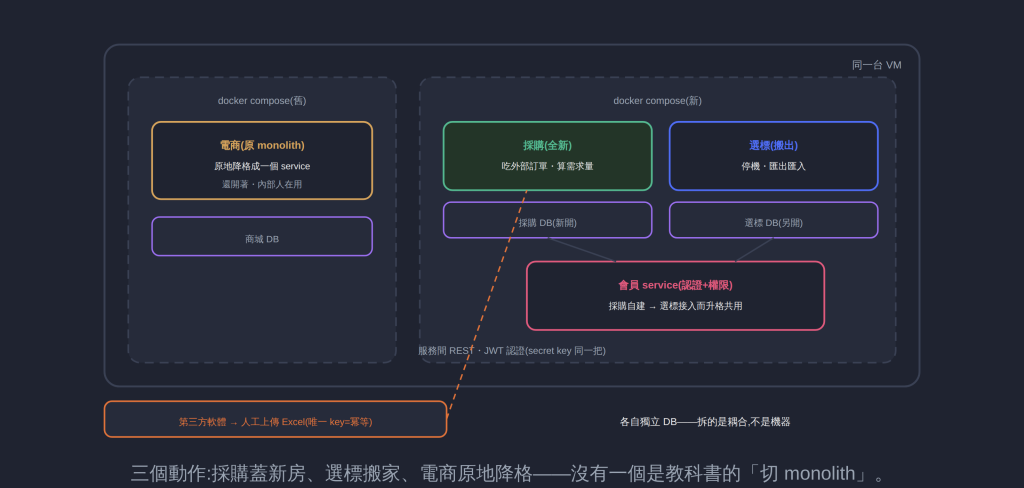
Task: Select the 選標 DB(另開) box
Action: click(773, 220)
